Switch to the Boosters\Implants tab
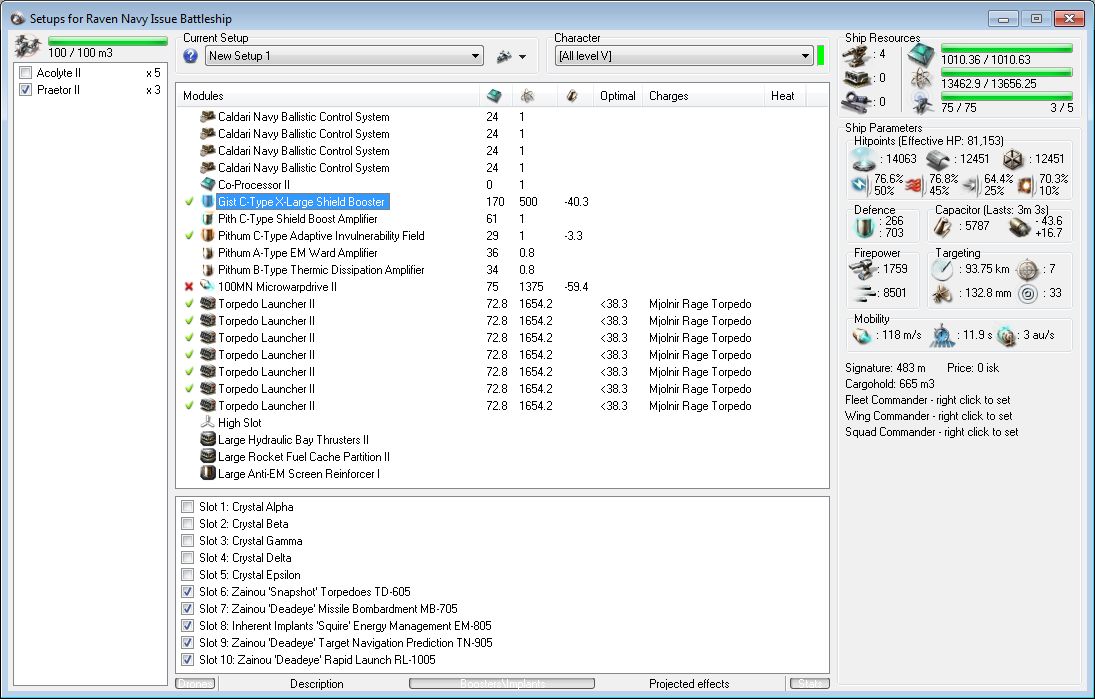This screenshot has height=699, width=1095. (x=502, y=684)
